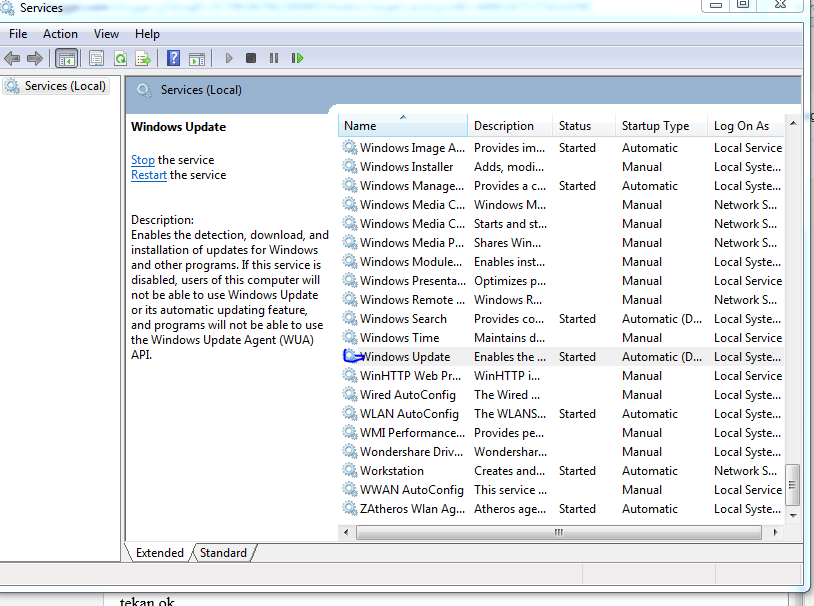Click the gear icon beside Windows Search
Image resolution: width=814 pixels, height=606 pixels.
coord(350,318)
